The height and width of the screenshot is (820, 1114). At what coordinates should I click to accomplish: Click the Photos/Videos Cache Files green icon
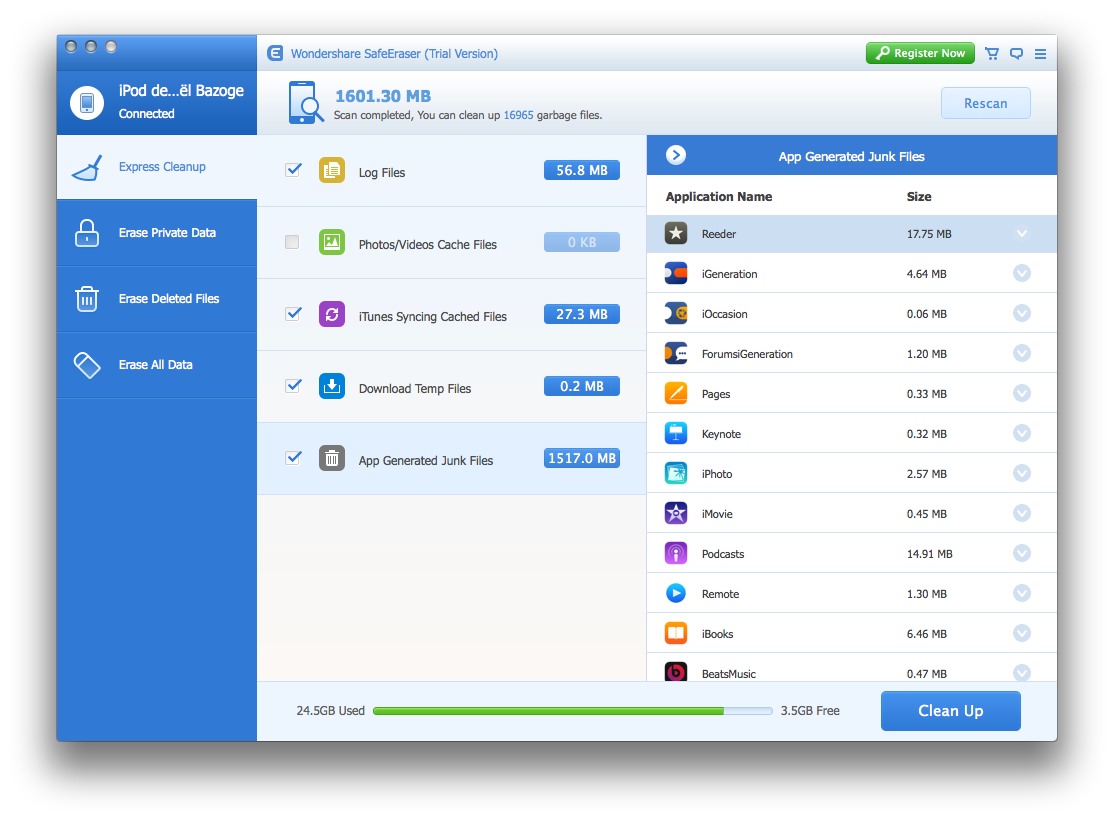[x=332, y=242]
